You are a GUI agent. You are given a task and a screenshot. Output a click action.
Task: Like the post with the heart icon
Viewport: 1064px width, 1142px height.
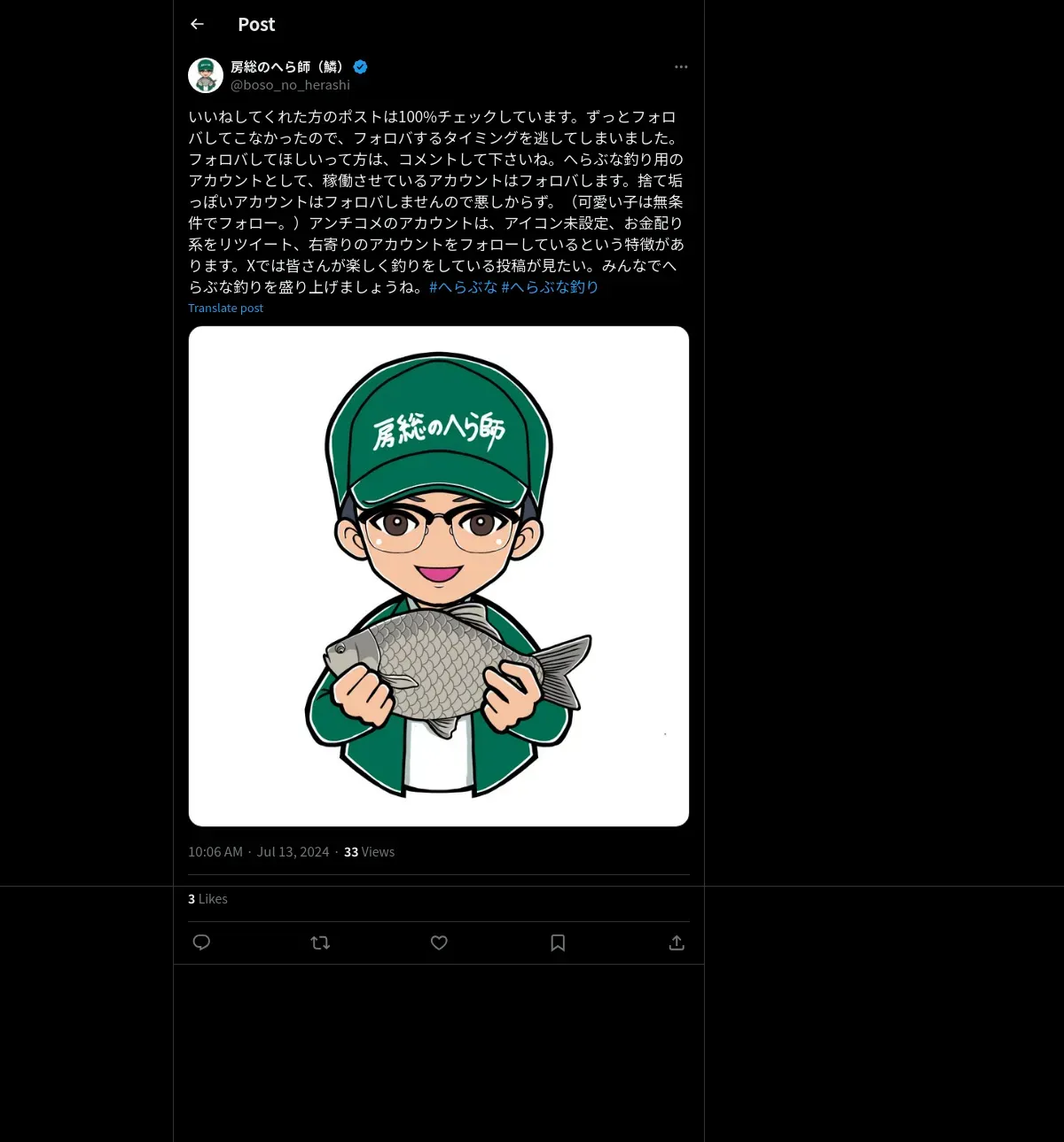click(x=439, y=943)
